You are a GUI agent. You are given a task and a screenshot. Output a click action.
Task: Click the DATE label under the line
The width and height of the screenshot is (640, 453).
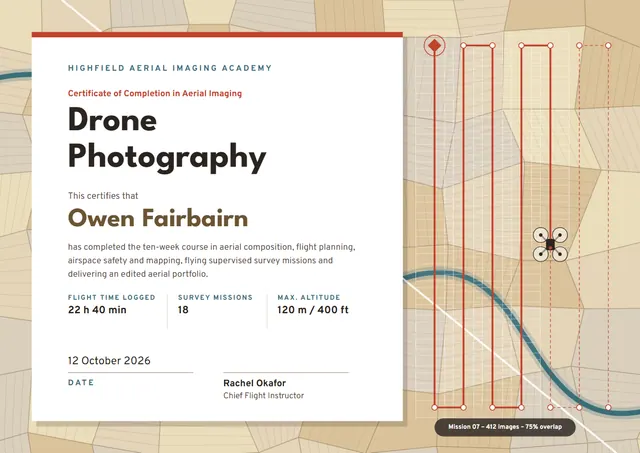tap(81, 383)
